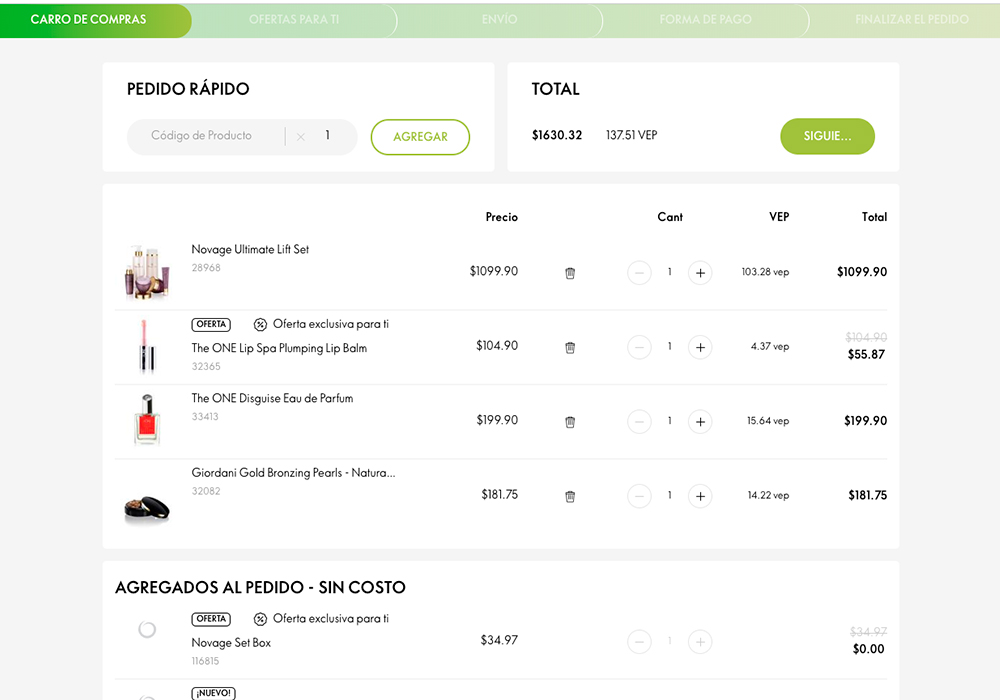Open Novage Set Box product link
Viewport: 1000px width, 700px height.
pos(231,643)
